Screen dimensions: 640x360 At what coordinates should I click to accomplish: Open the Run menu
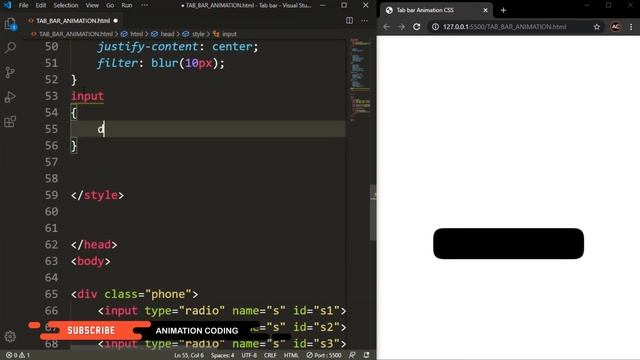127,5
